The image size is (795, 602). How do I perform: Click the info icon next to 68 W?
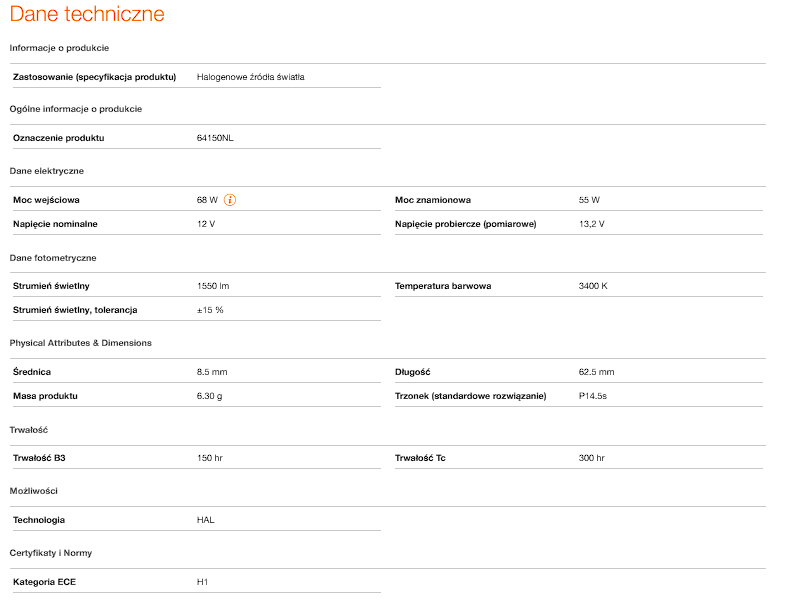click(230, 200)
